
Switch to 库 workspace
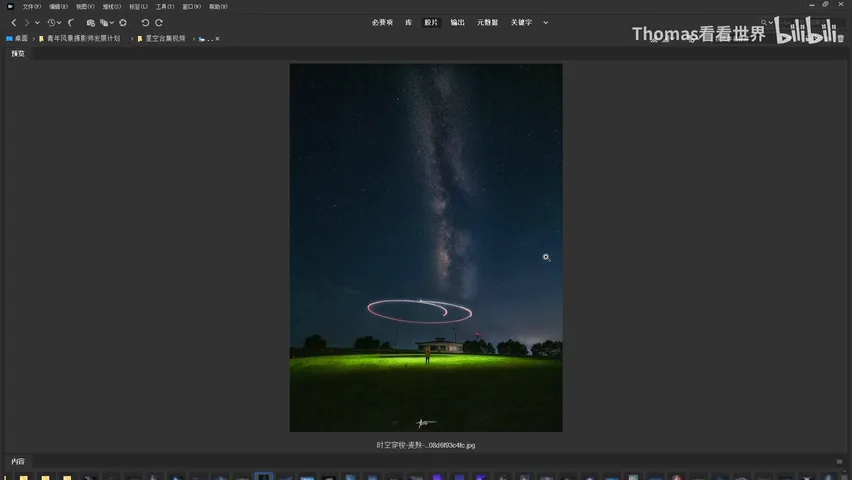(x=408, y=23)
